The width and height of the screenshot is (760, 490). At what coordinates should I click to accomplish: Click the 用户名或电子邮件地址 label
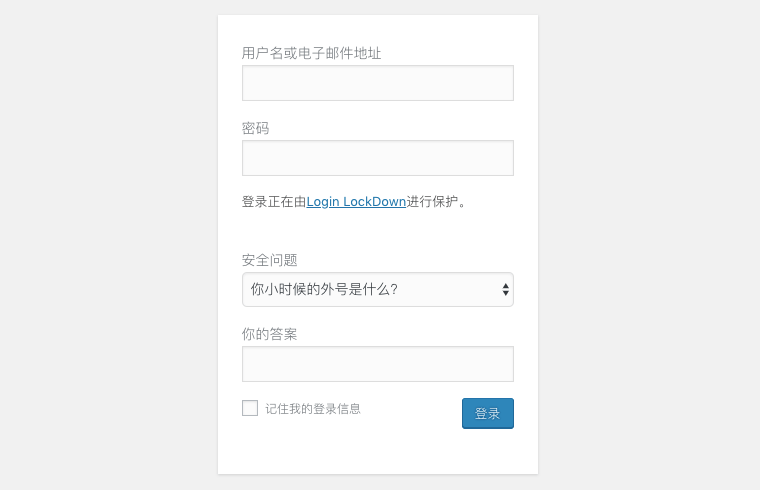311,53
